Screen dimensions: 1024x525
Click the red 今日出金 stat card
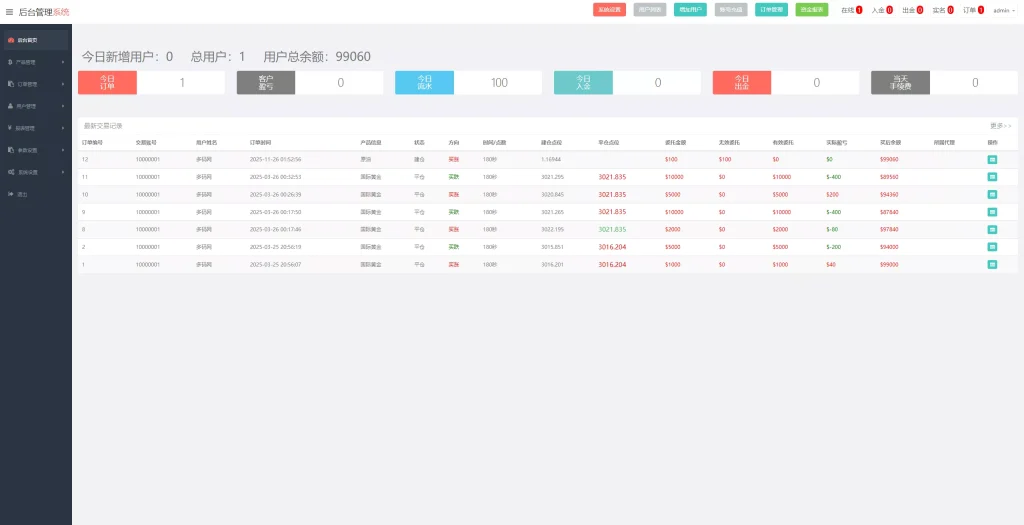click(x=786, y=83)
